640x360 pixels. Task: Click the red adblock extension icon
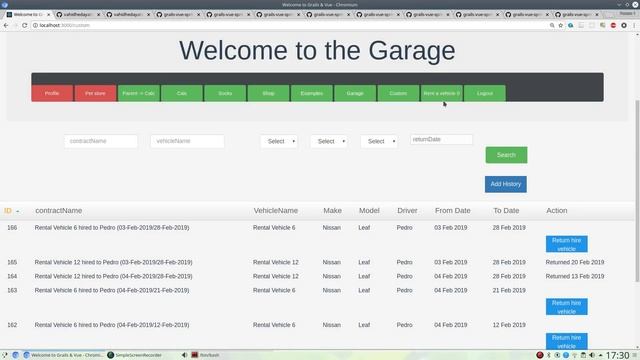(x=613, y=25)
